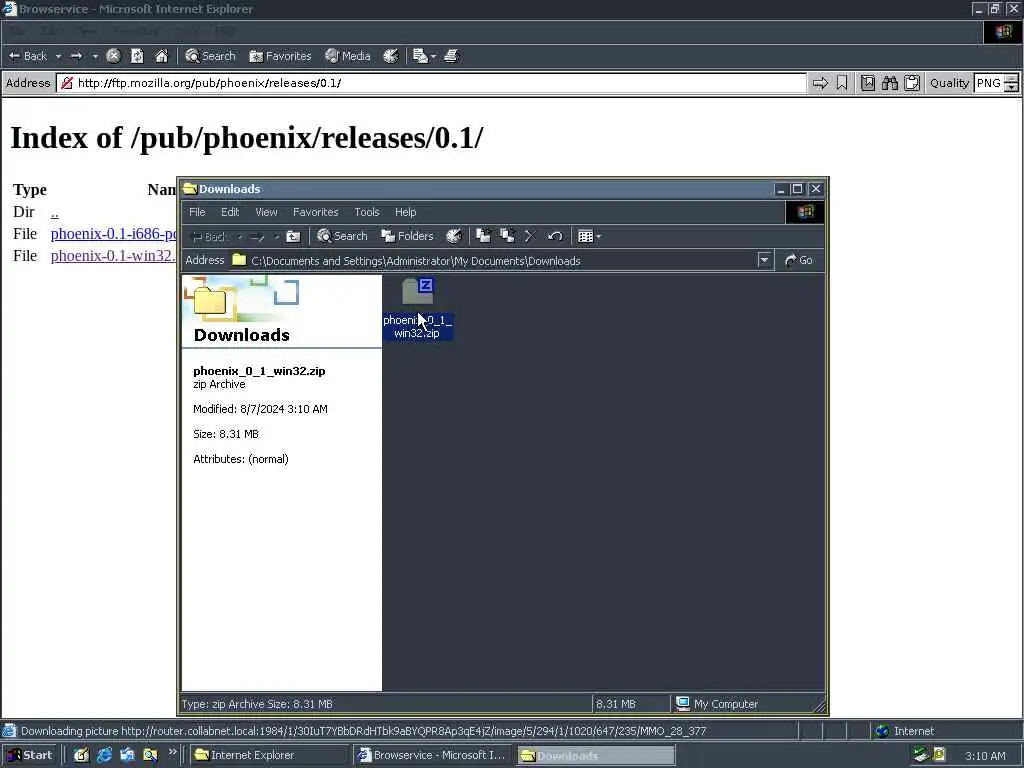The height and width of the screenshot is (768, 1024).
Task: Open the File menu in Downloads window
Action: pyautogui.click(x=197, y=212)
